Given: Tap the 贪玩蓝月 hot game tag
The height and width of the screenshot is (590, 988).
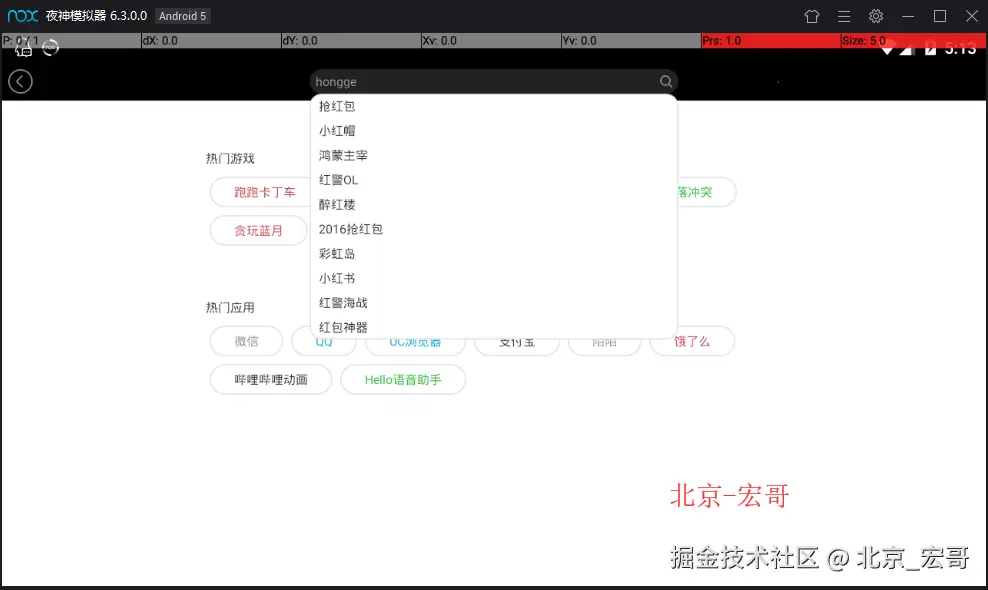Looking at the screenshot, I should 258,231.
